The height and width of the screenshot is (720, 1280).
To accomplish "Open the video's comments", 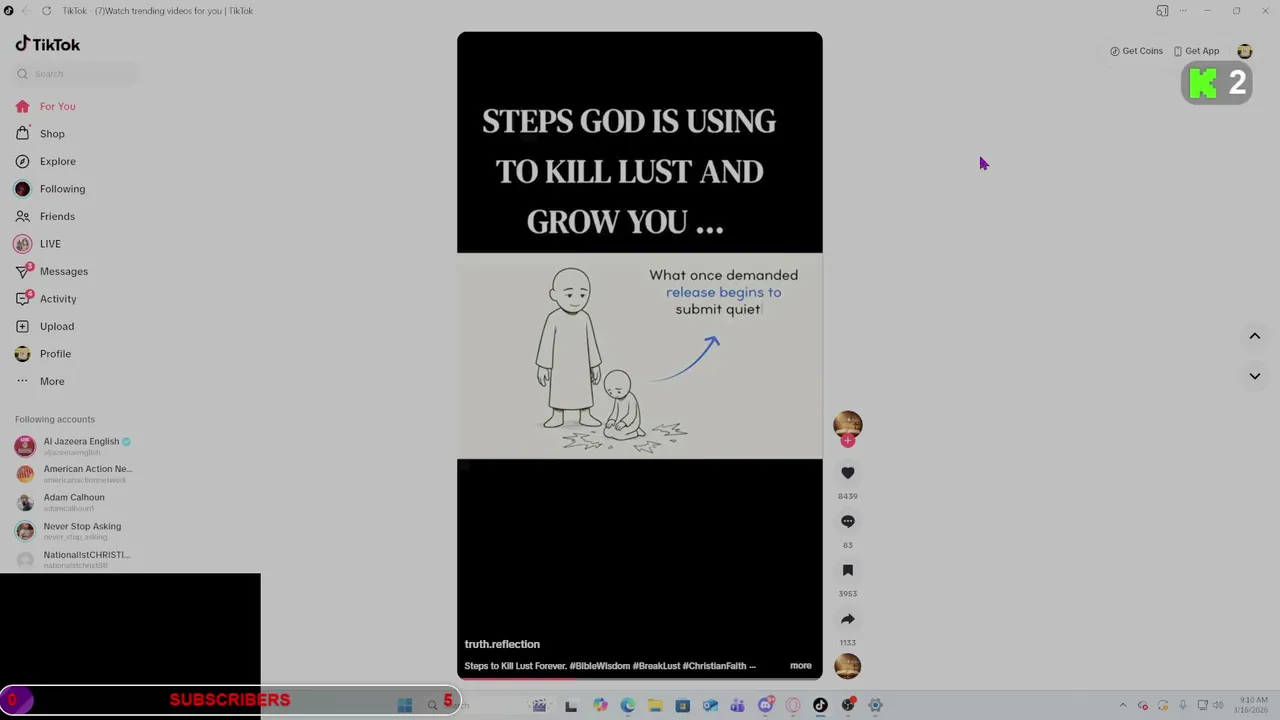I will [x=848, y=521].
